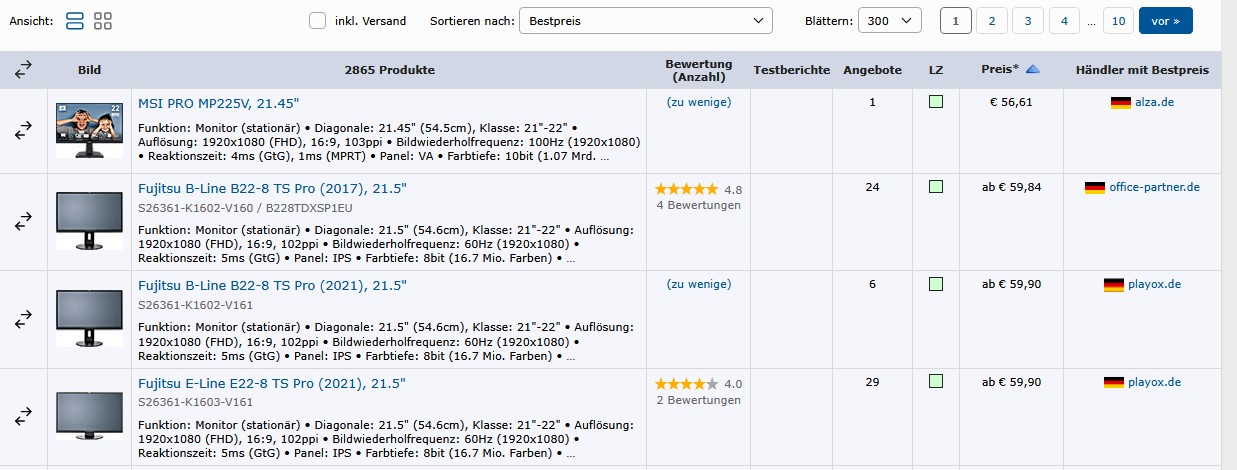Click Testberichte column header
1237x470 pixels.
tap(792, 70)
